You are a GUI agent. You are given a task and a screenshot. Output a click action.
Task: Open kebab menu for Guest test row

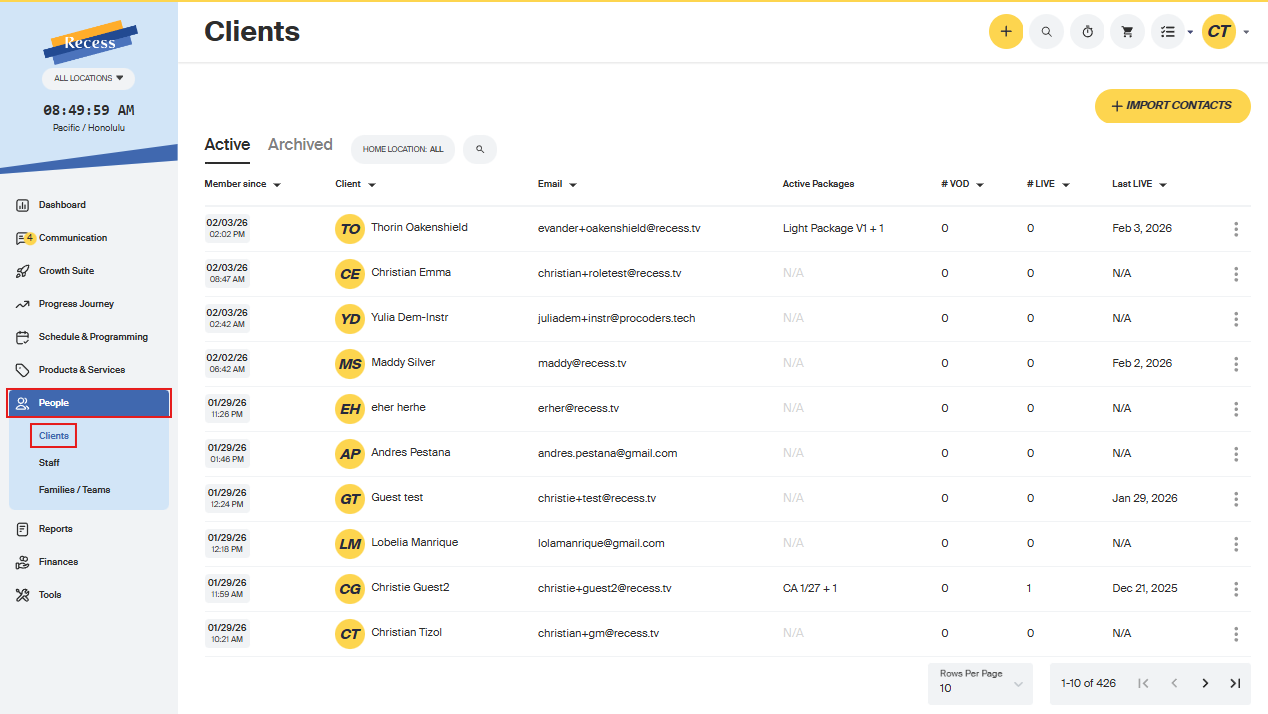pyautogui.click(x=1236, y=499)
